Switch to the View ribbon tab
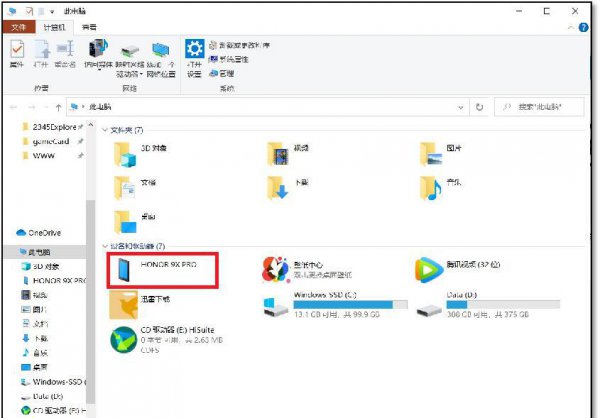 (x=89, y=26)
